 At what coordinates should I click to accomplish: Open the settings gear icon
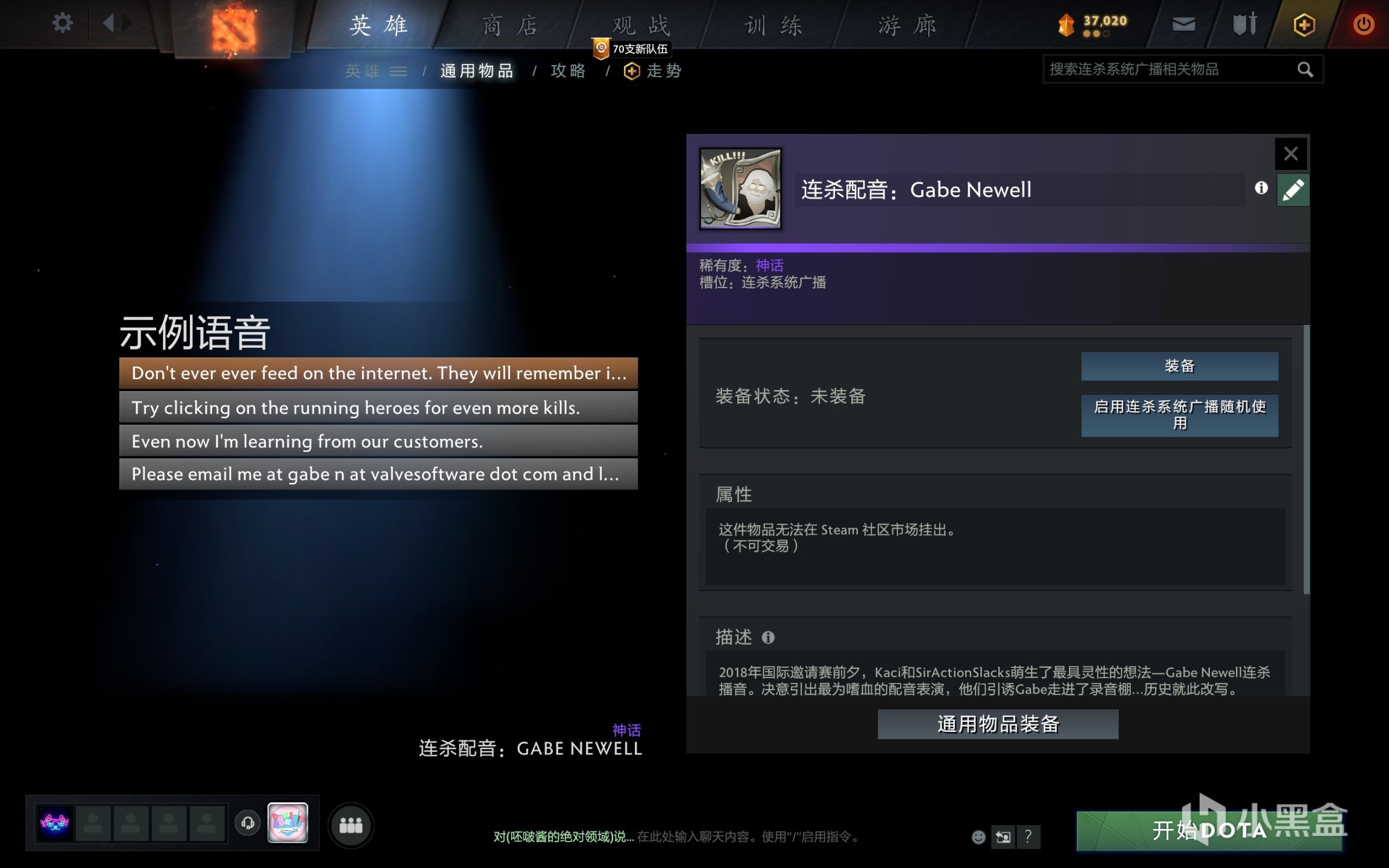[62, 24]
